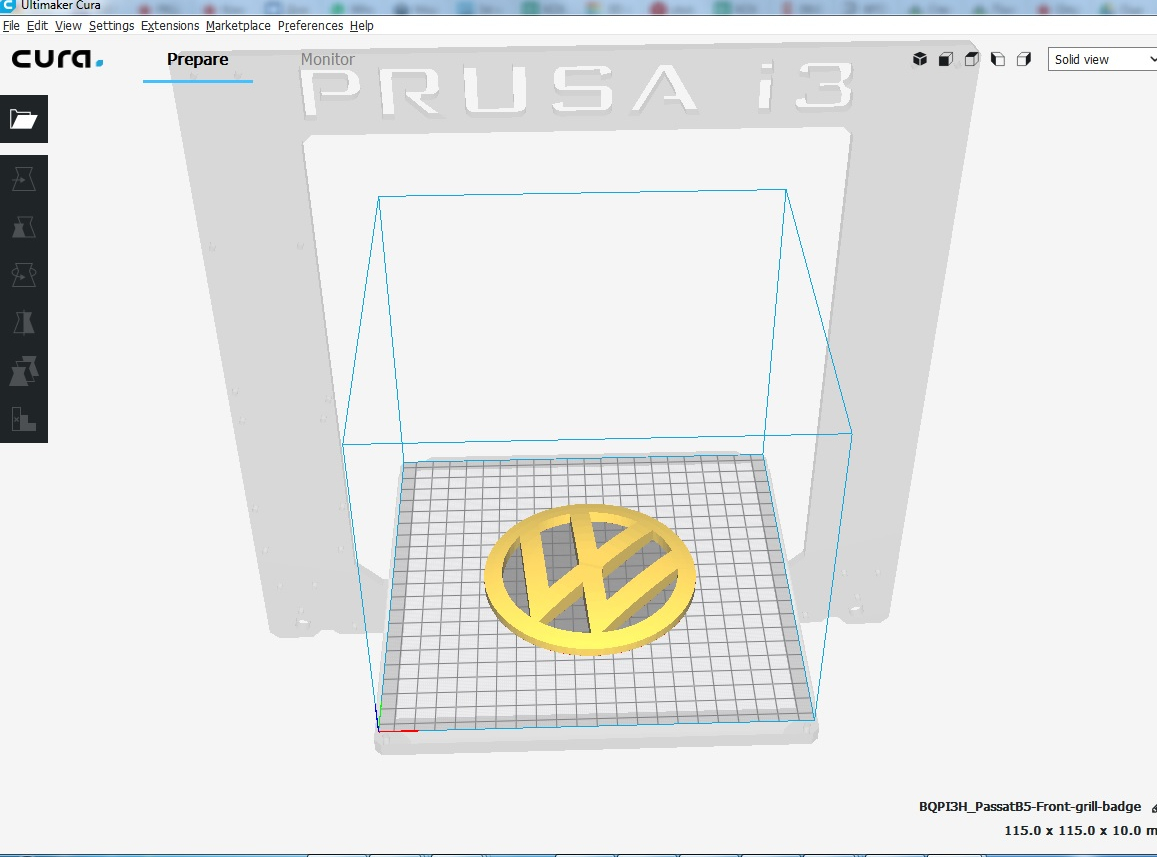Click the 115.0 x 115.0 x 10.0 dimensions text

coord(1080,830)
